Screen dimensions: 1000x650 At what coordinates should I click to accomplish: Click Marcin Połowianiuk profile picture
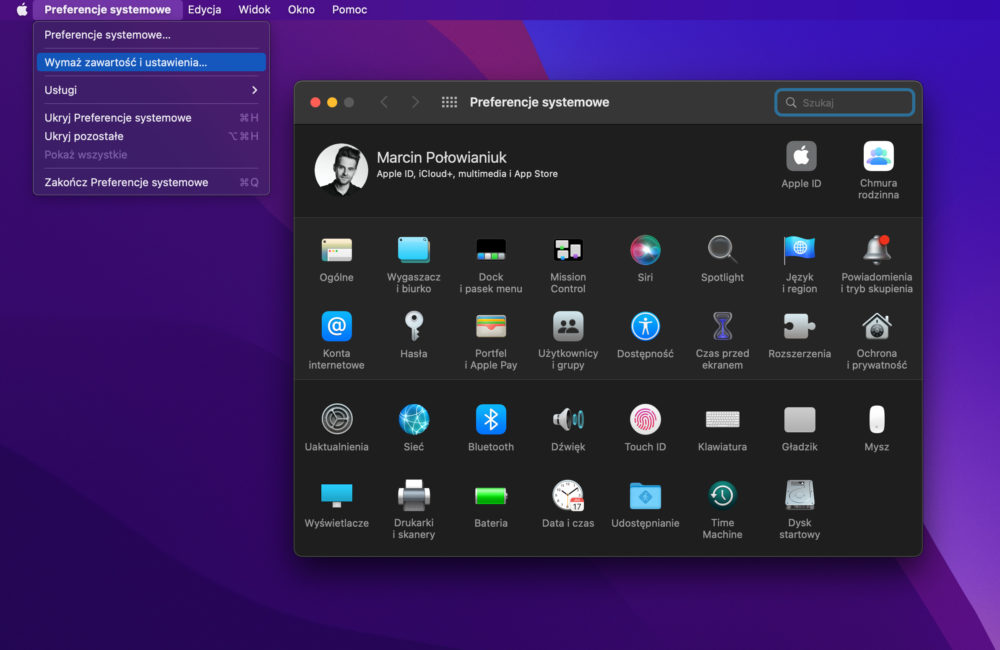click(x=341, y=170)
